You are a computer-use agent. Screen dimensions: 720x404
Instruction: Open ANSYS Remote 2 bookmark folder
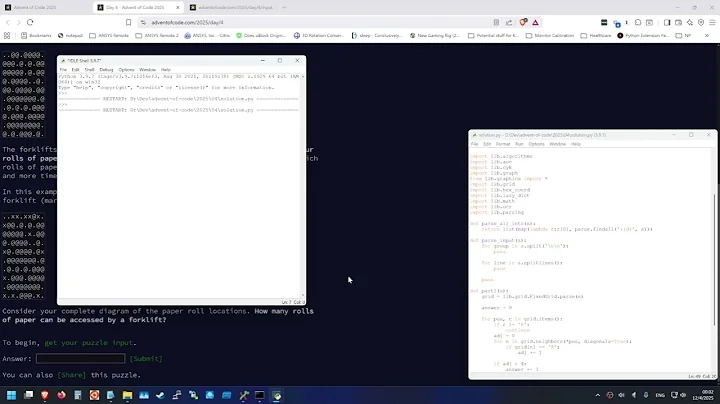pyautogui.click(x=157, y=35)
